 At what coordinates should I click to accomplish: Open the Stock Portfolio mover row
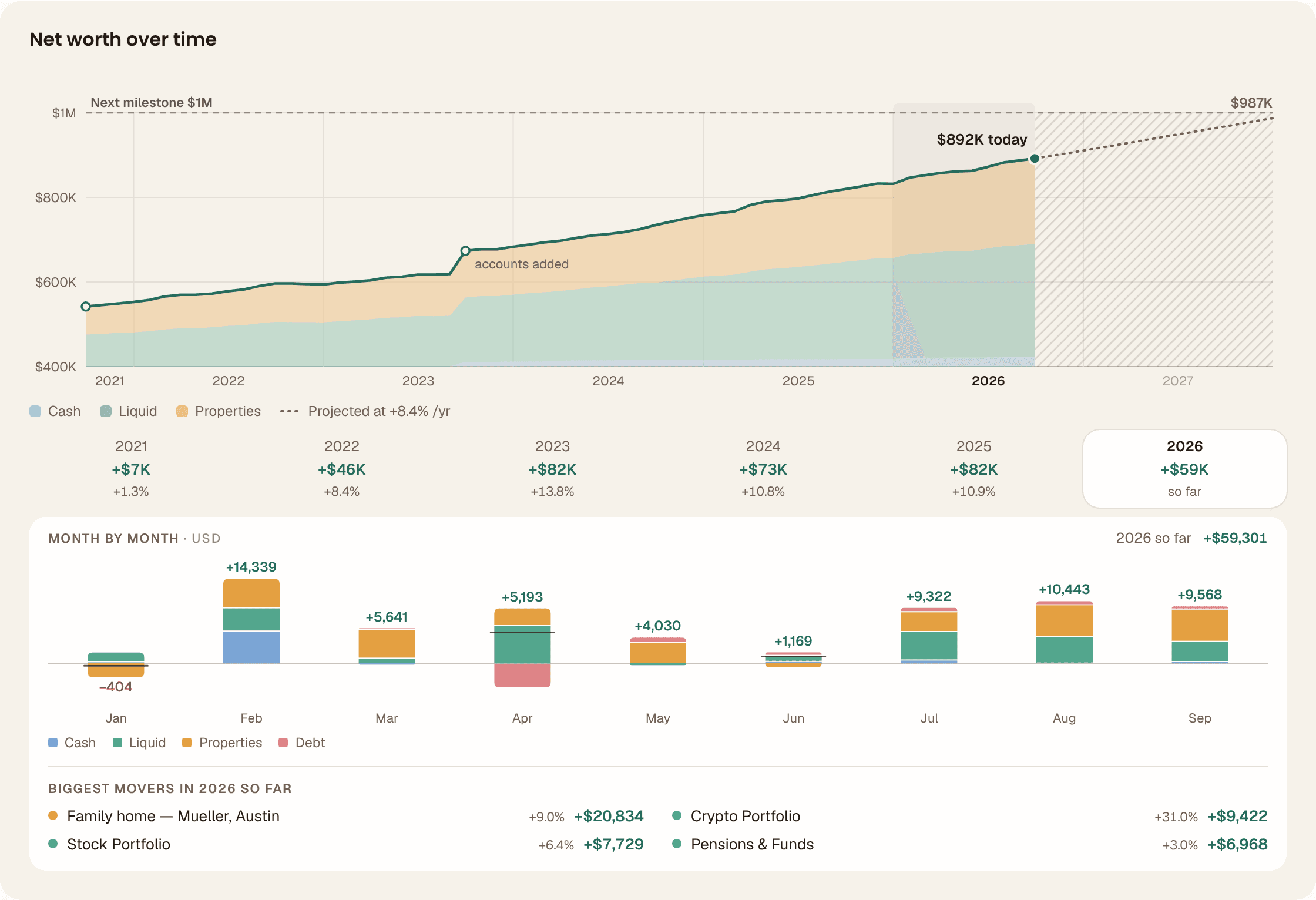346,844
